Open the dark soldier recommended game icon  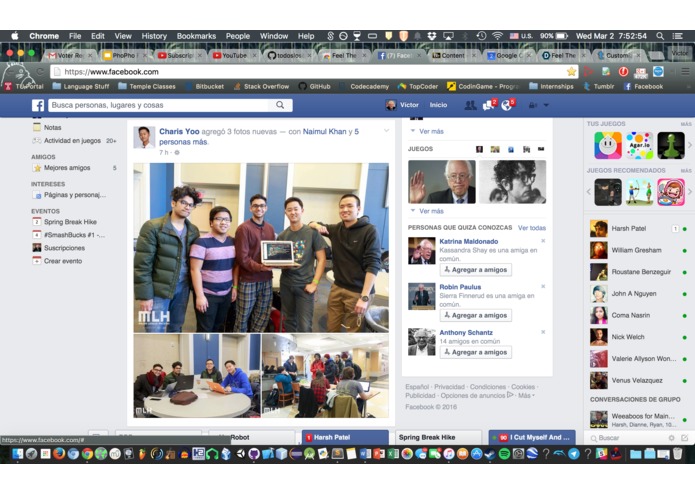pos(608,192)
